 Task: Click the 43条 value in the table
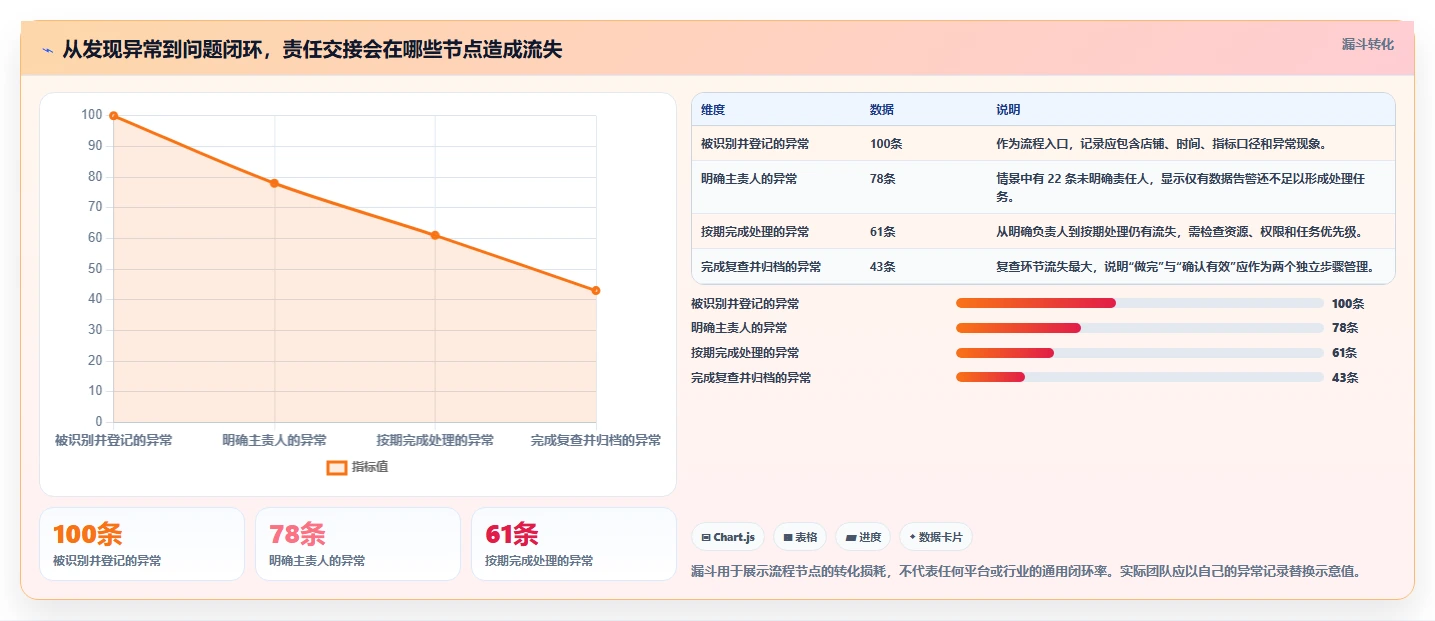point(883,267)
